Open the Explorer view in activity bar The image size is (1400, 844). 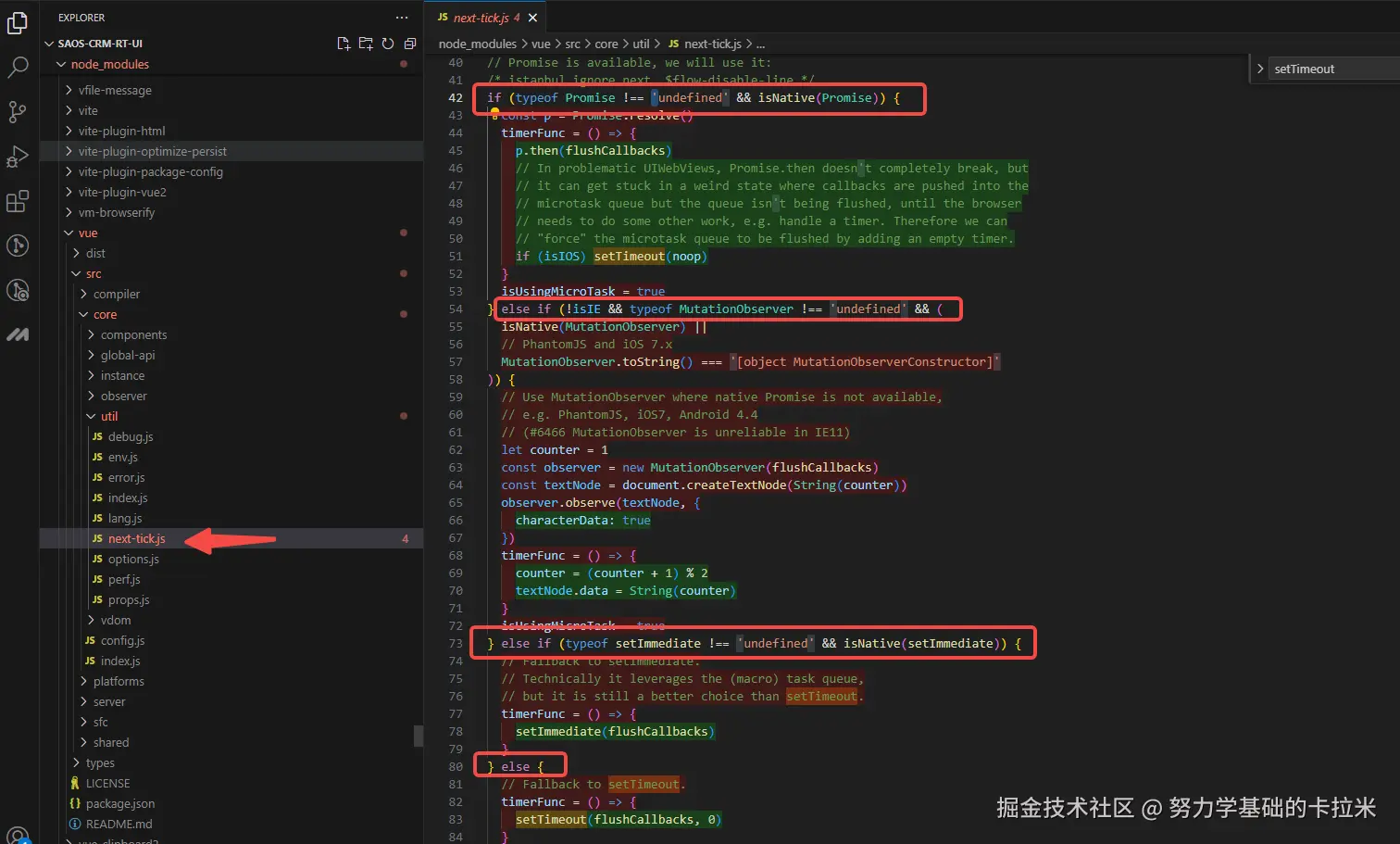(x=18, y=23)
